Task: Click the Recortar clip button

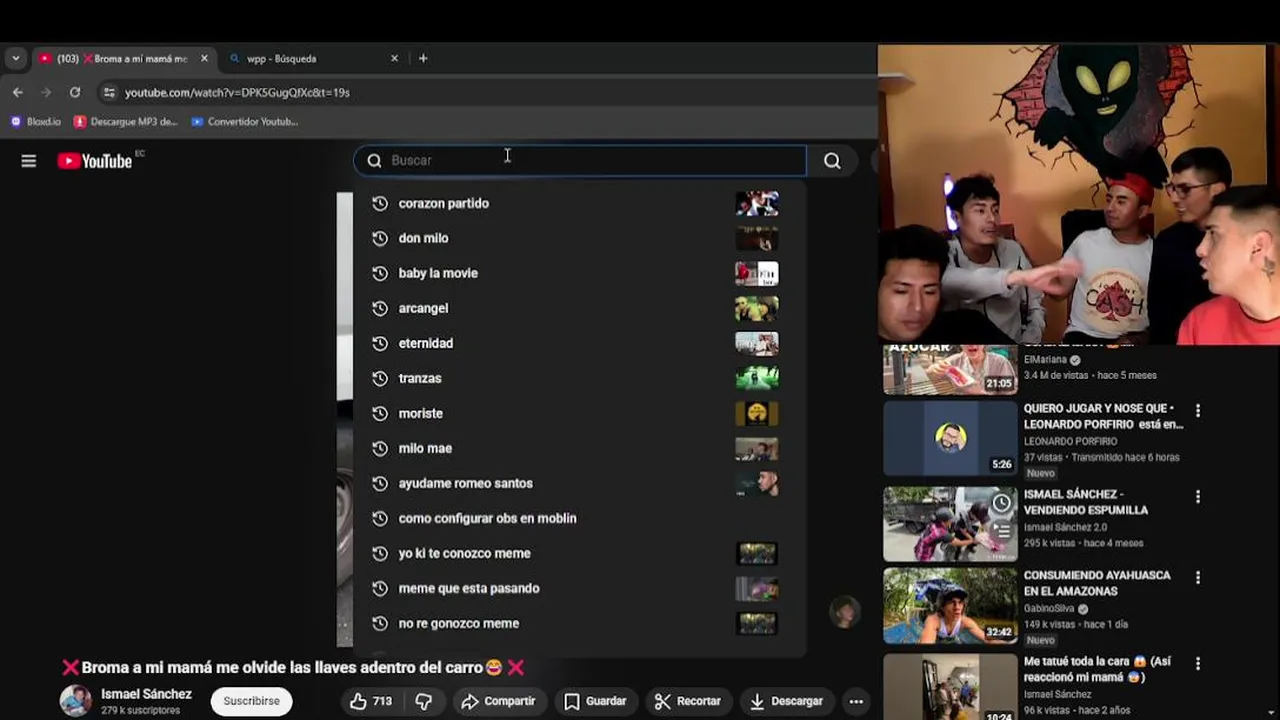Action: coord(688,701)
